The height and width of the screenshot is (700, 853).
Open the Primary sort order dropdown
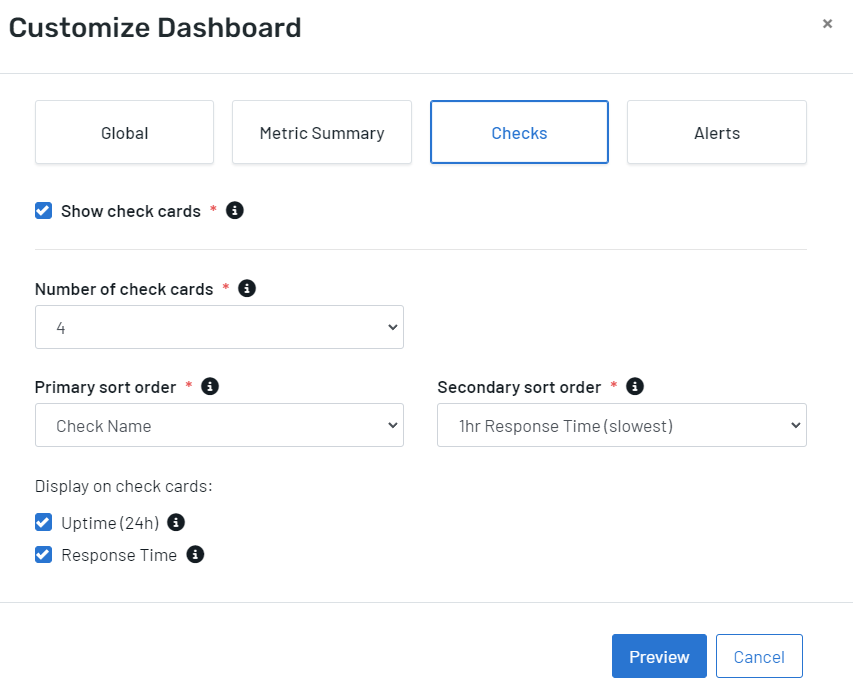click(219, 425)
